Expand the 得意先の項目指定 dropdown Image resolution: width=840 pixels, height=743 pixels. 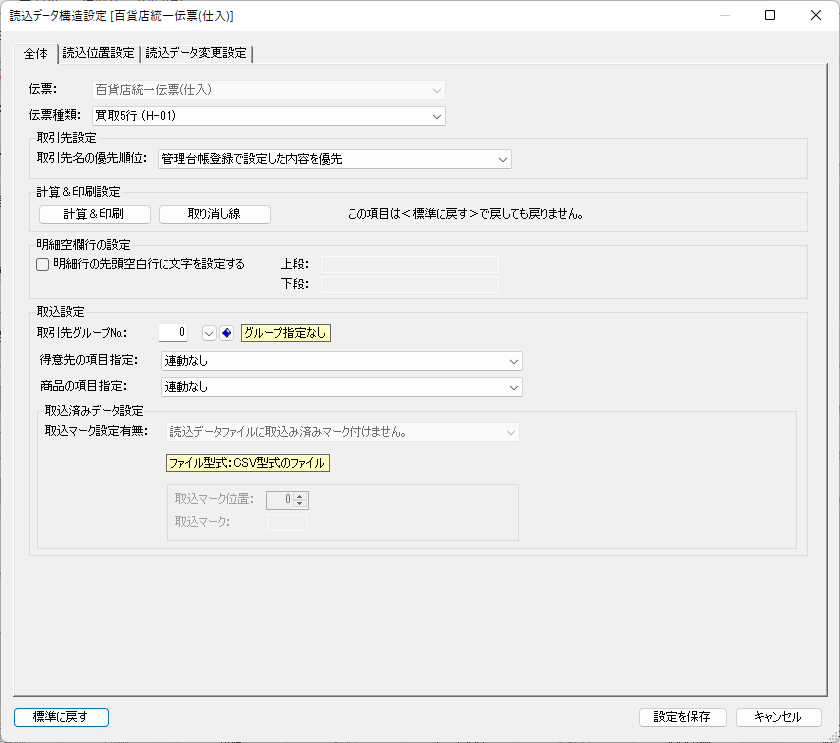tap(342, 361)
